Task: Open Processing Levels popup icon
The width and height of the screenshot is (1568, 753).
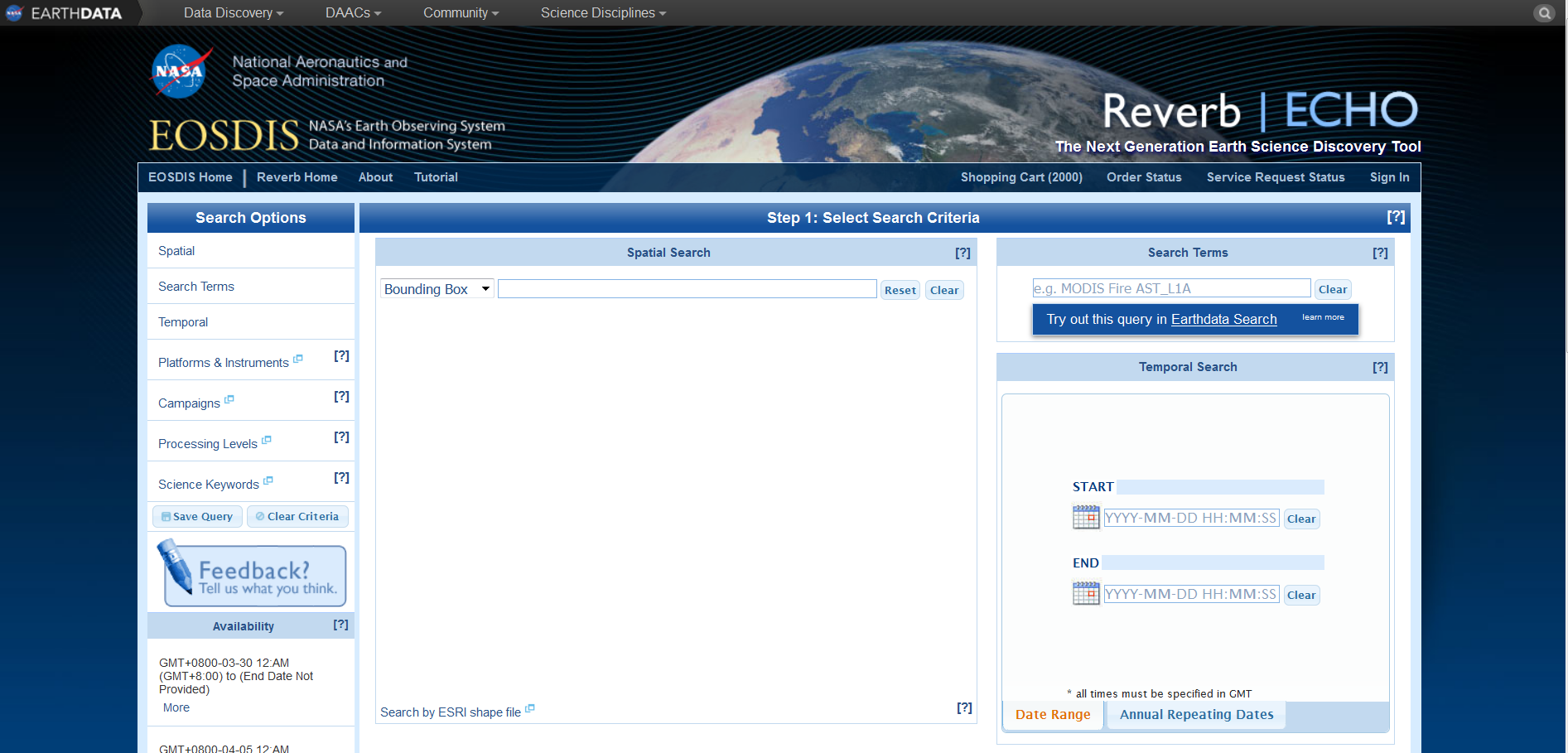Action: pos(267,440)
